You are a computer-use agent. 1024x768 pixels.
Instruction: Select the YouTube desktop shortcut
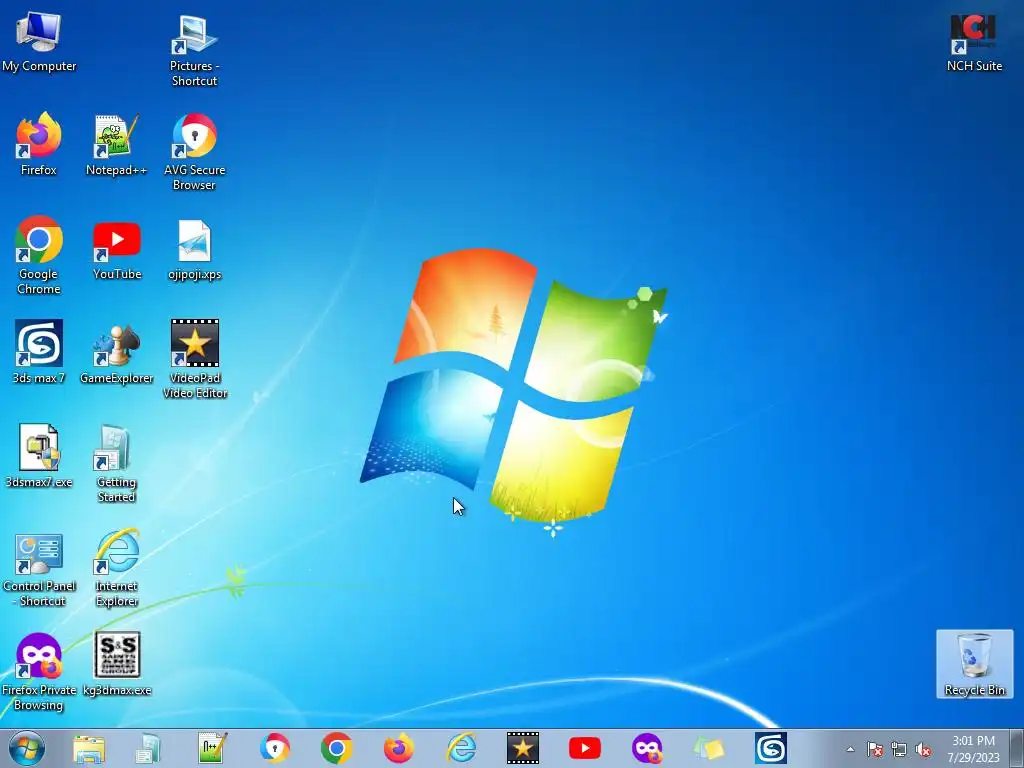[116, 249]
